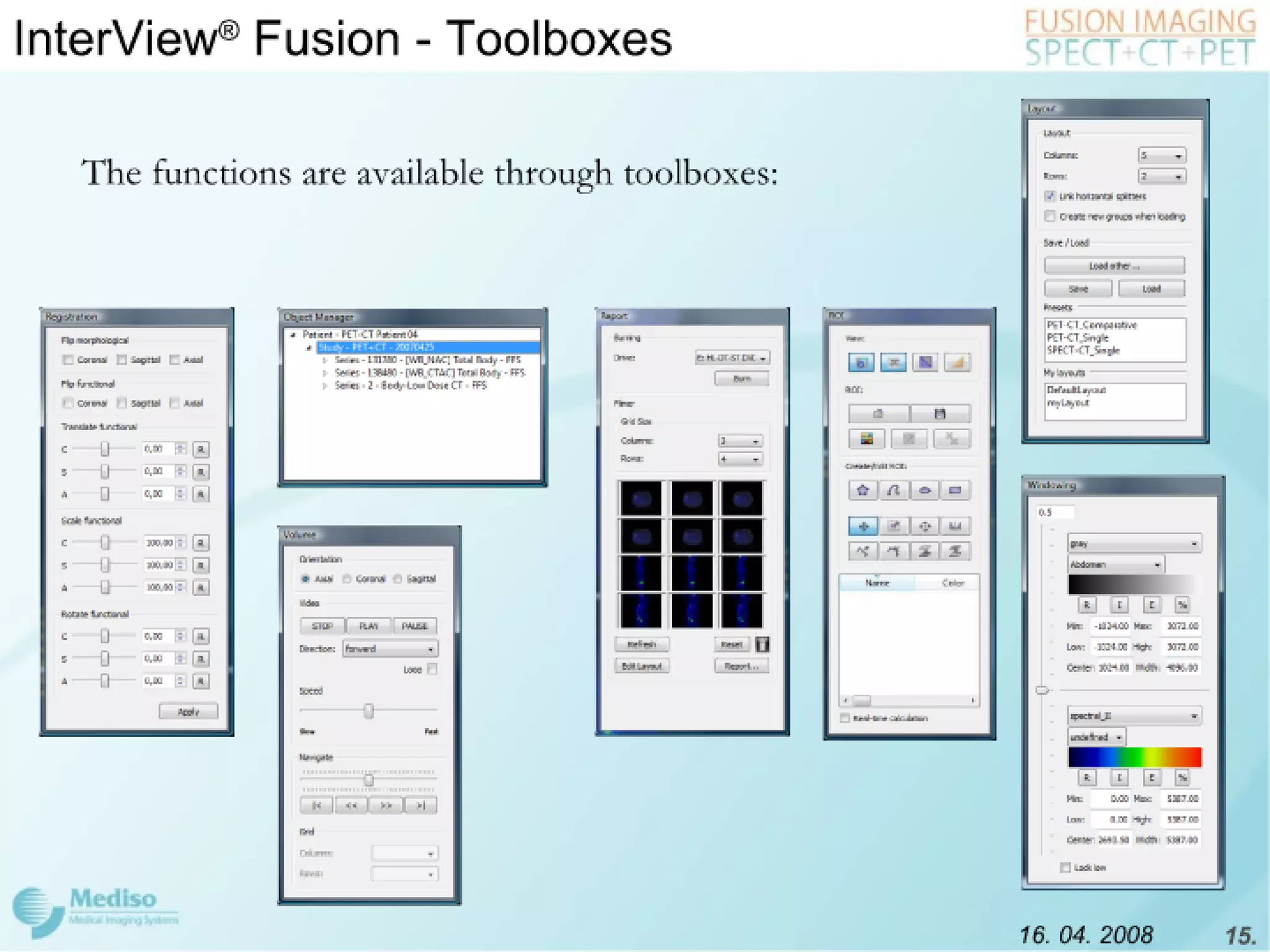Select Coronal orientation radio button
The width and height of the screenshot is (1270, 952).
pyautogui.click(x=347, y=579)
